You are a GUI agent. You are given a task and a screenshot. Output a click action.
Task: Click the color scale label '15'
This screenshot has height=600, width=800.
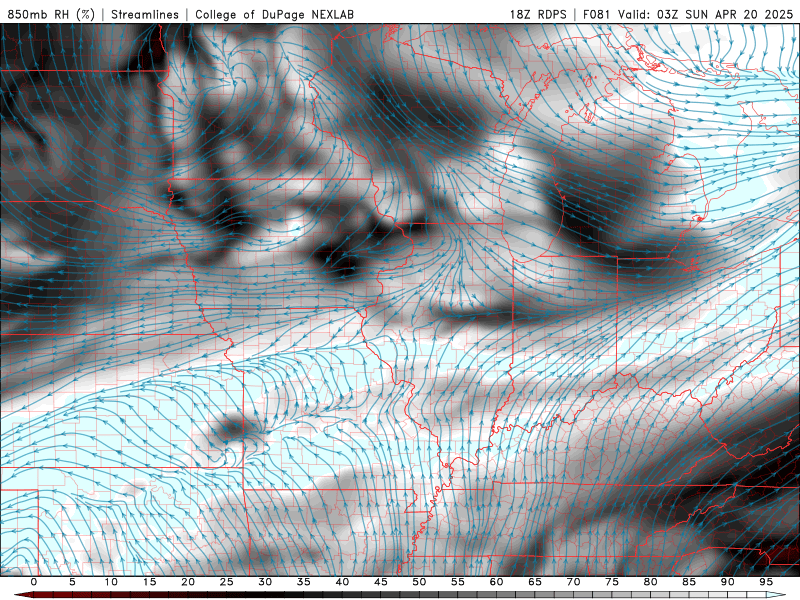(149, 582)
